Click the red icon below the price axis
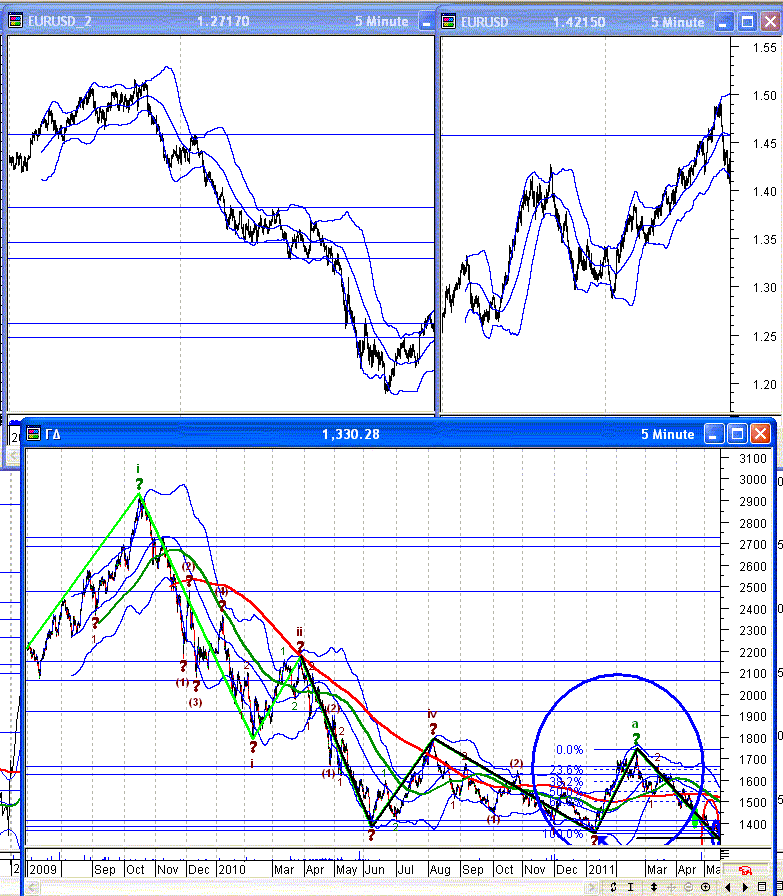 pyautogui.click(x=745, y=871)
